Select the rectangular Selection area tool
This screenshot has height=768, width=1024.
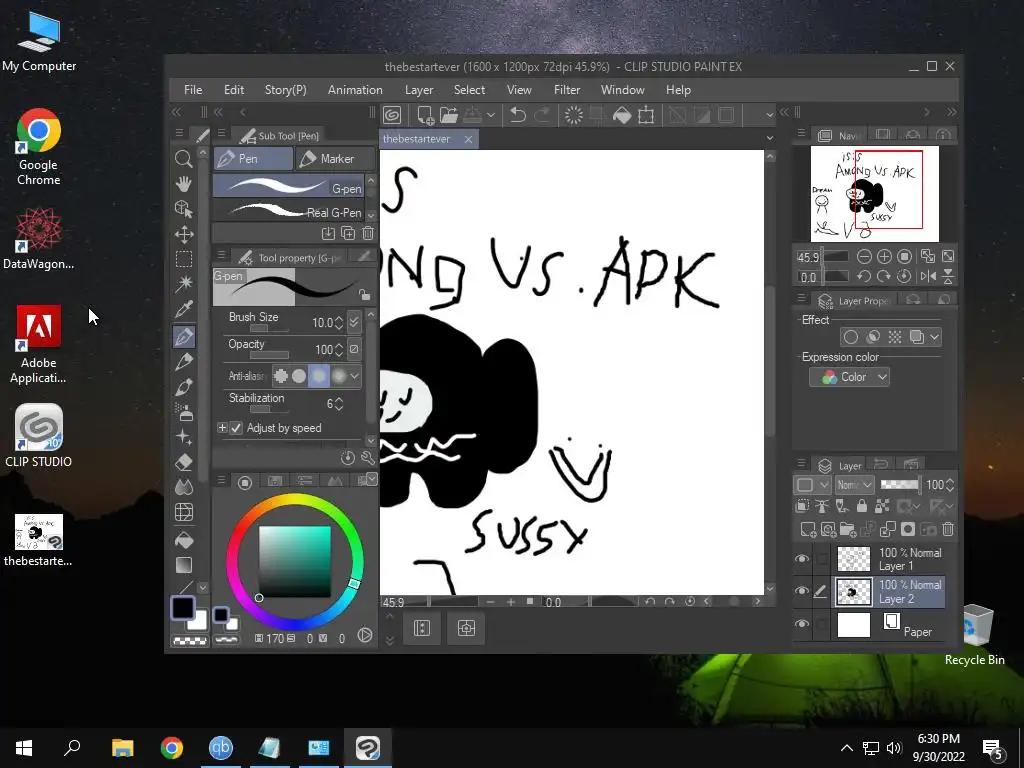point(184,259)
